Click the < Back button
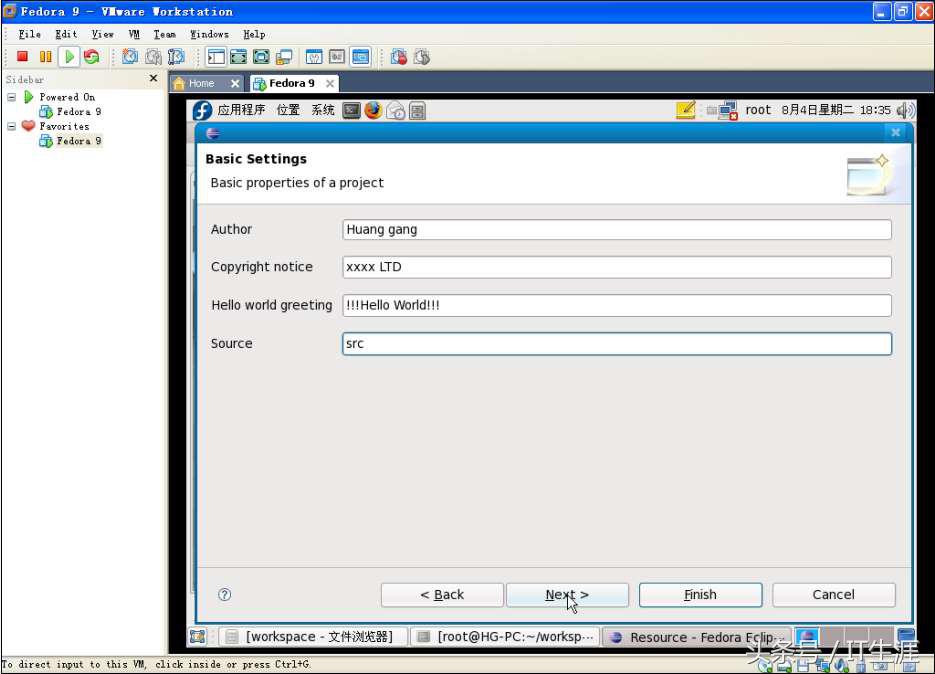935x674 pixels. click(442, 594)
